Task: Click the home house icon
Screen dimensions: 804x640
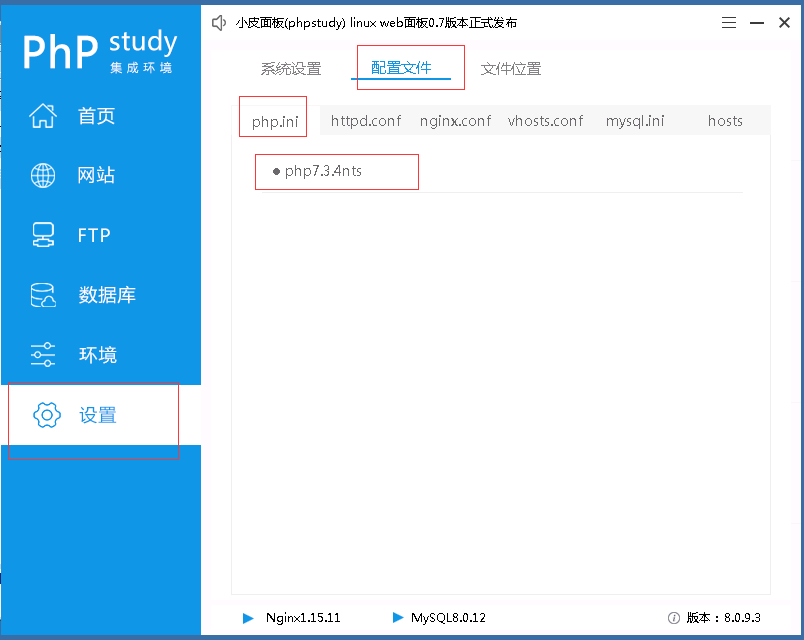Action: coord(43,115)
